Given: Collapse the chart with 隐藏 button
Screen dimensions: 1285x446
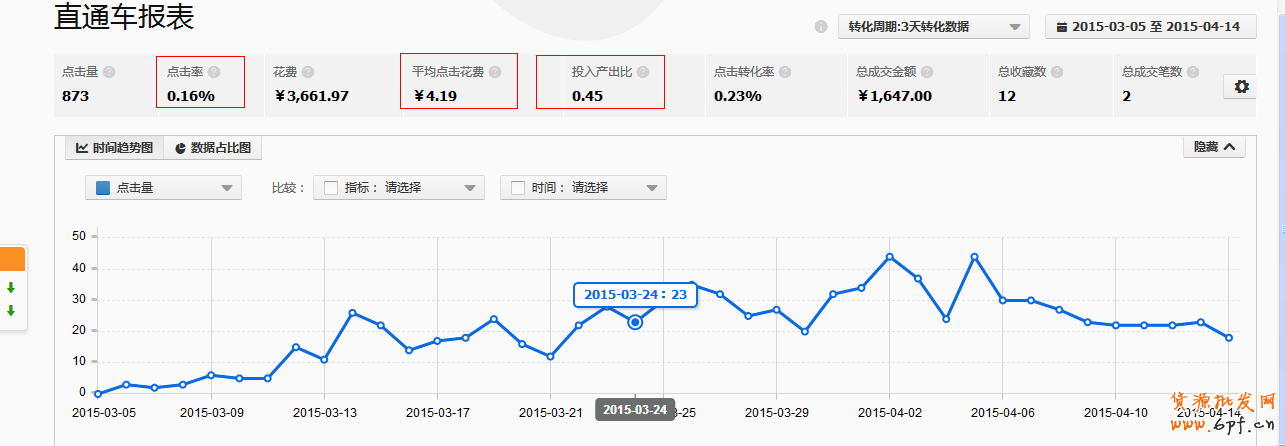Looking at the screenshot, I should [1214, 147].
